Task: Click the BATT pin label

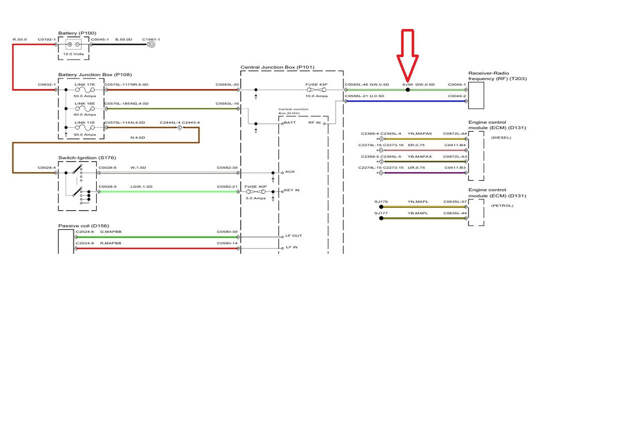Action: pos(290,123)
